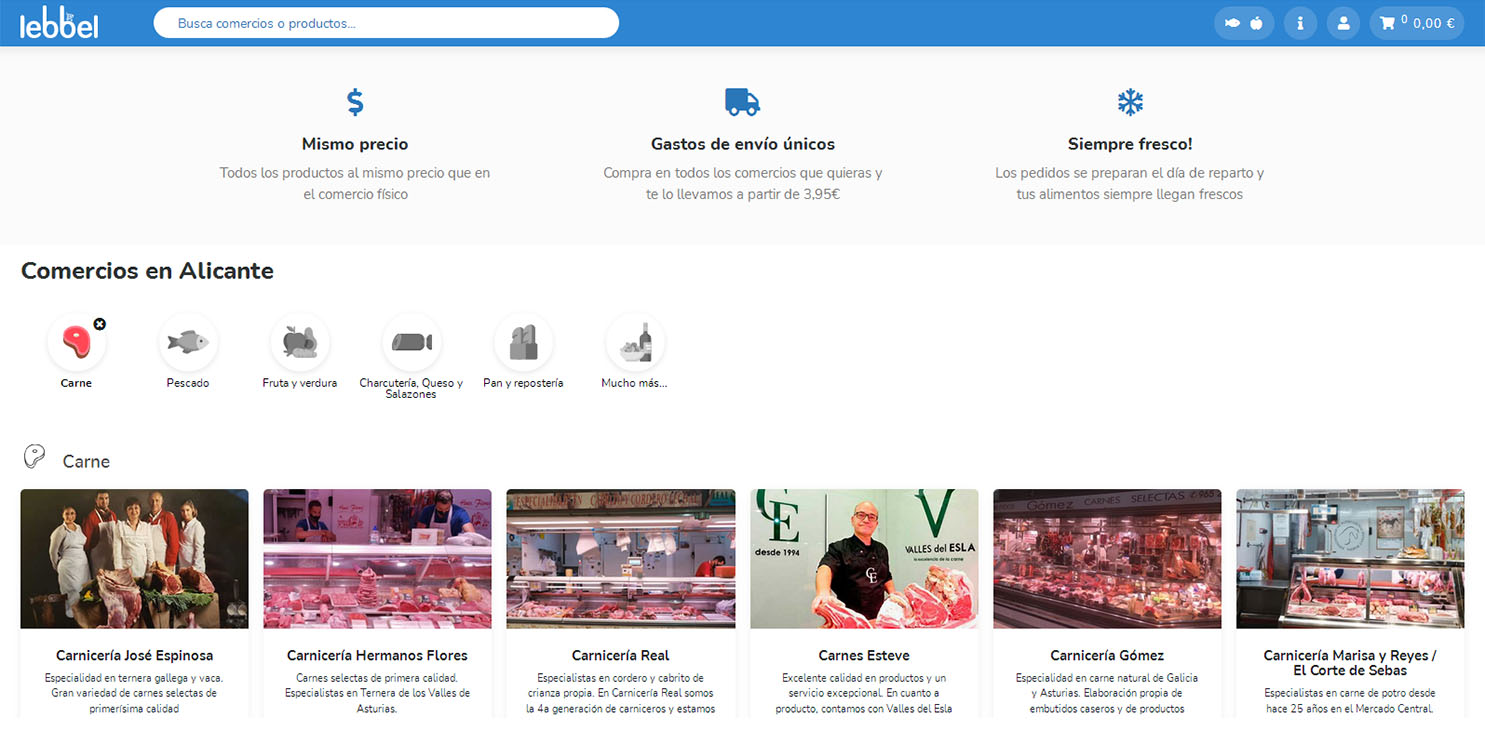Click the snowflake icon for Siempre fresco

1130,102
